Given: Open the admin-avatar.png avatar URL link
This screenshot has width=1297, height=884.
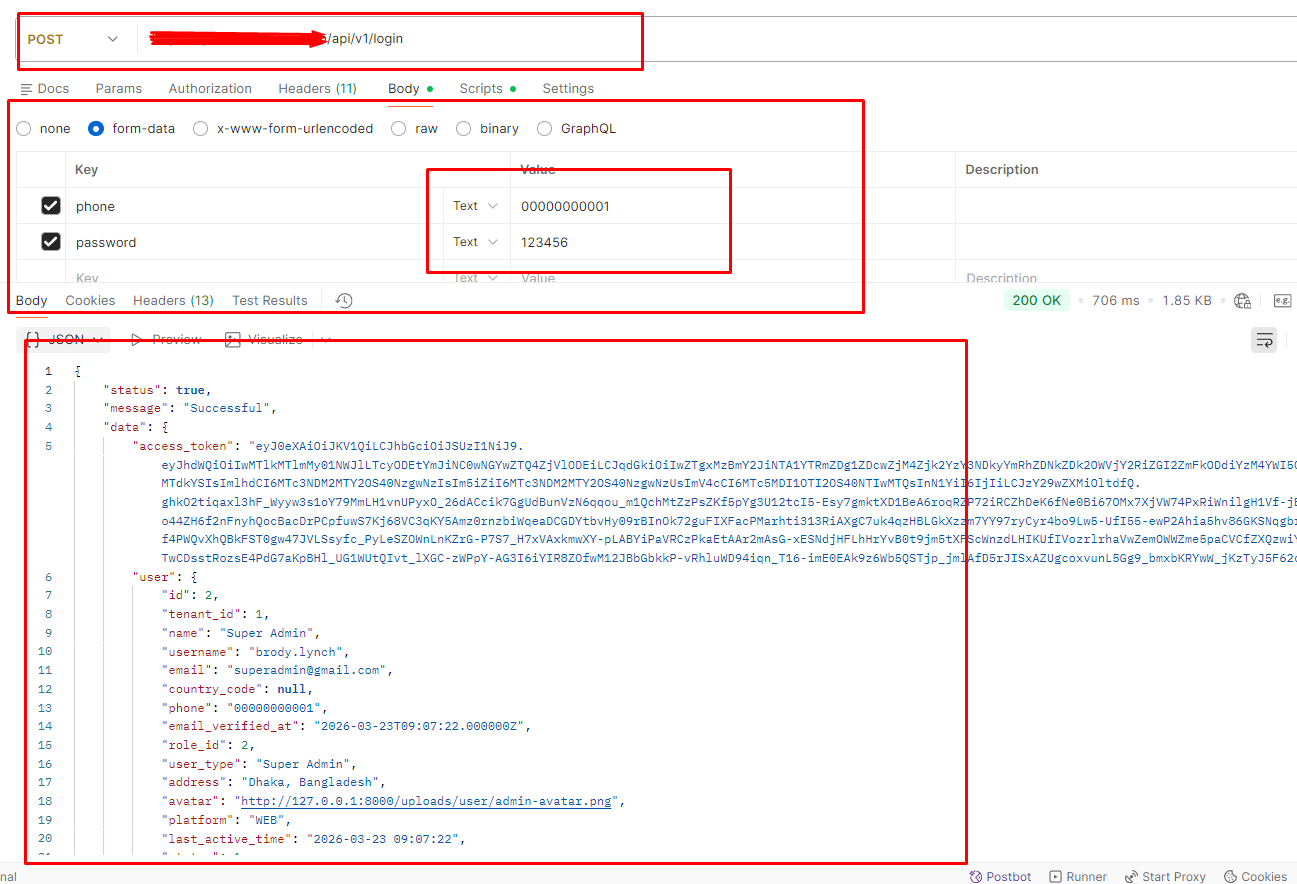Looking at the screenshot, I should click(424, 801).
